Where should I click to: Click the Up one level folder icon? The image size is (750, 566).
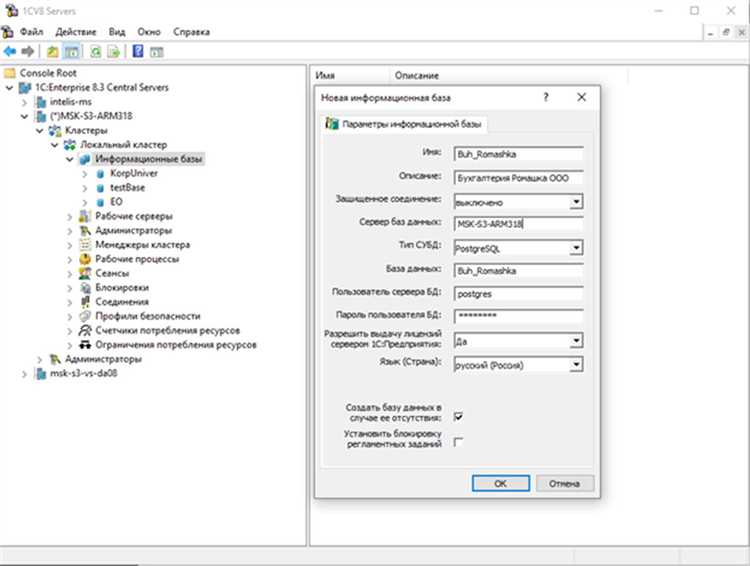pos(53,51)
